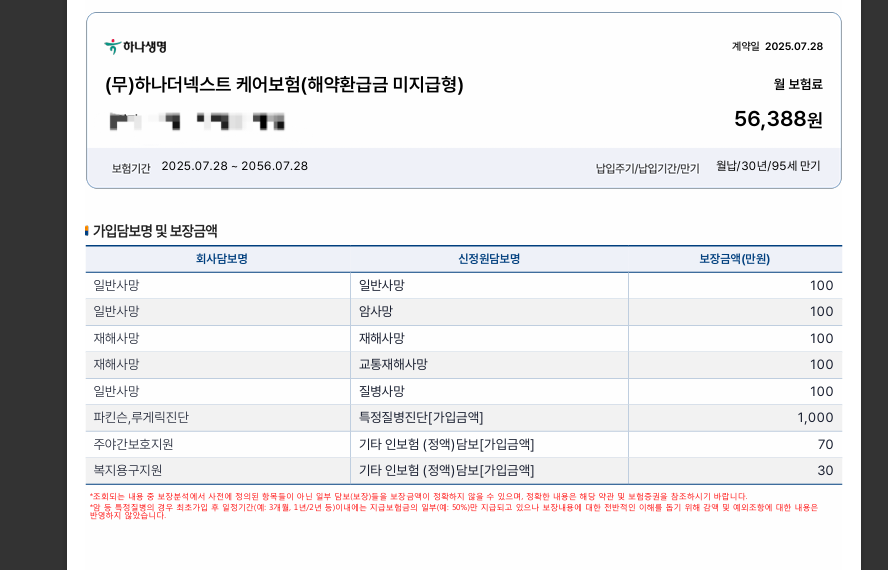This screenshot has width=888, height=570.
Task: Click the 주야간보호지원 row label
Action: (x=133, y=444)
